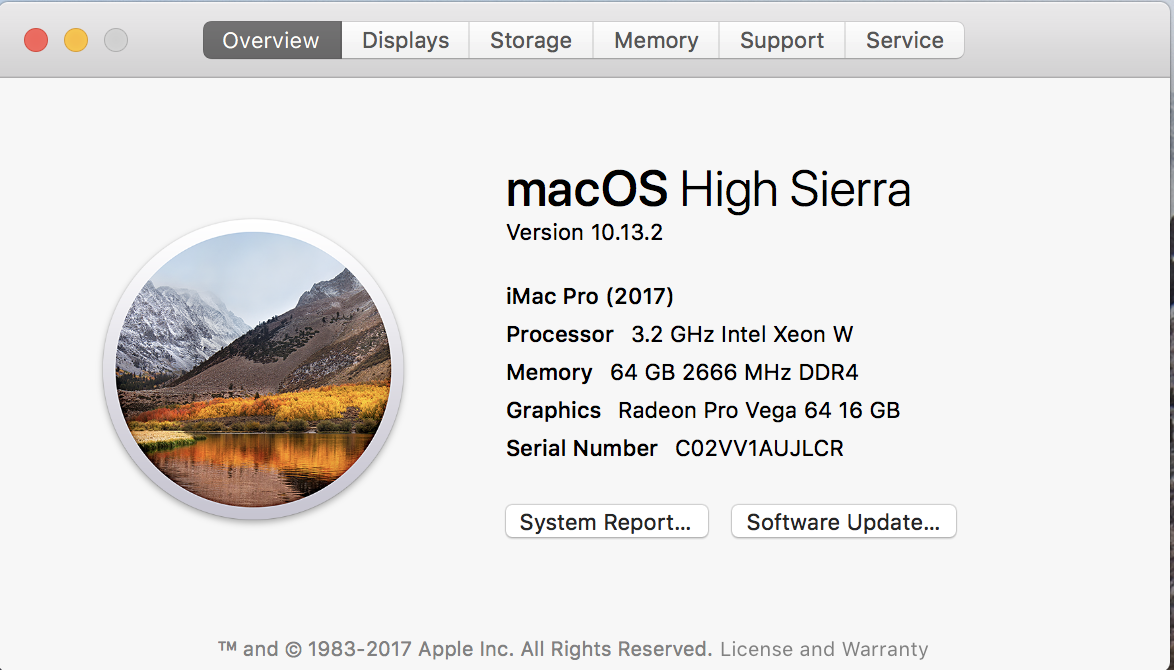This screenshot has width=1174, height=670.
Task: Click the serial number C02VV1AUJLCR
Action: click(x=759, y=449)
